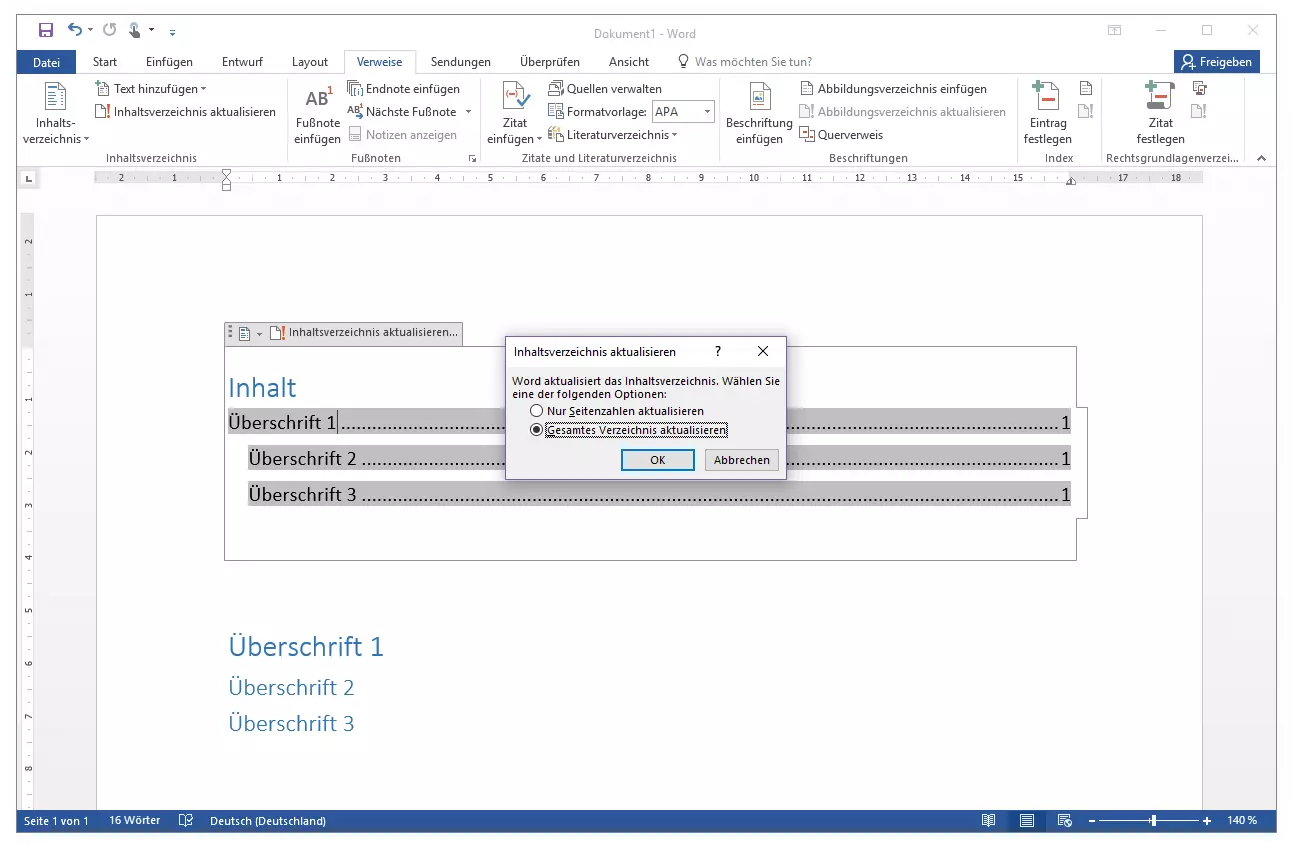Switch to the Start tab
This screenshot has width=1293, height=853.
(x=105, y=62)
